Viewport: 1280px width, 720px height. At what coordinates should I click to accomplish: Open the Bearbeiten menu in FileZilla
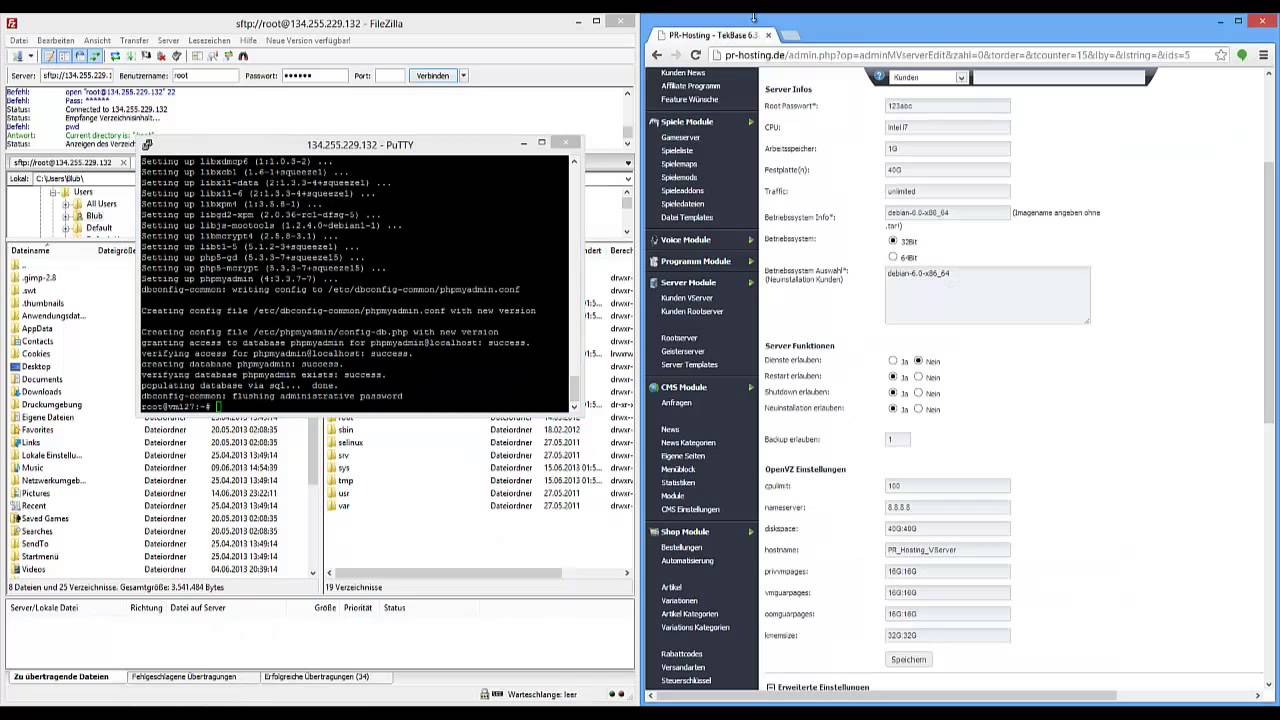tap(56, 41)
